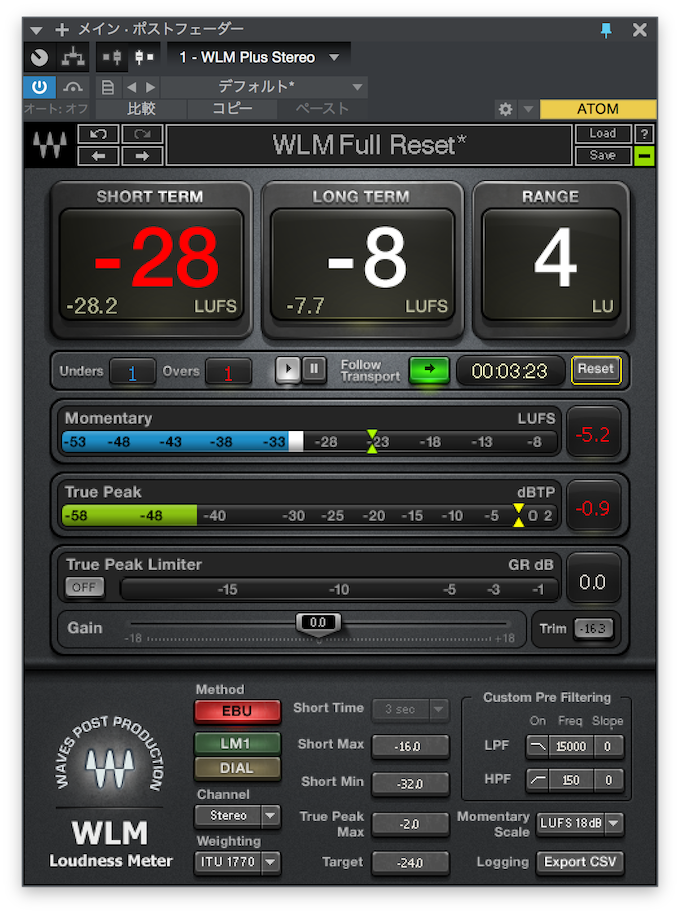Click the Export CSV button
This screenshot has height=914, width=680.
(580, 862)
